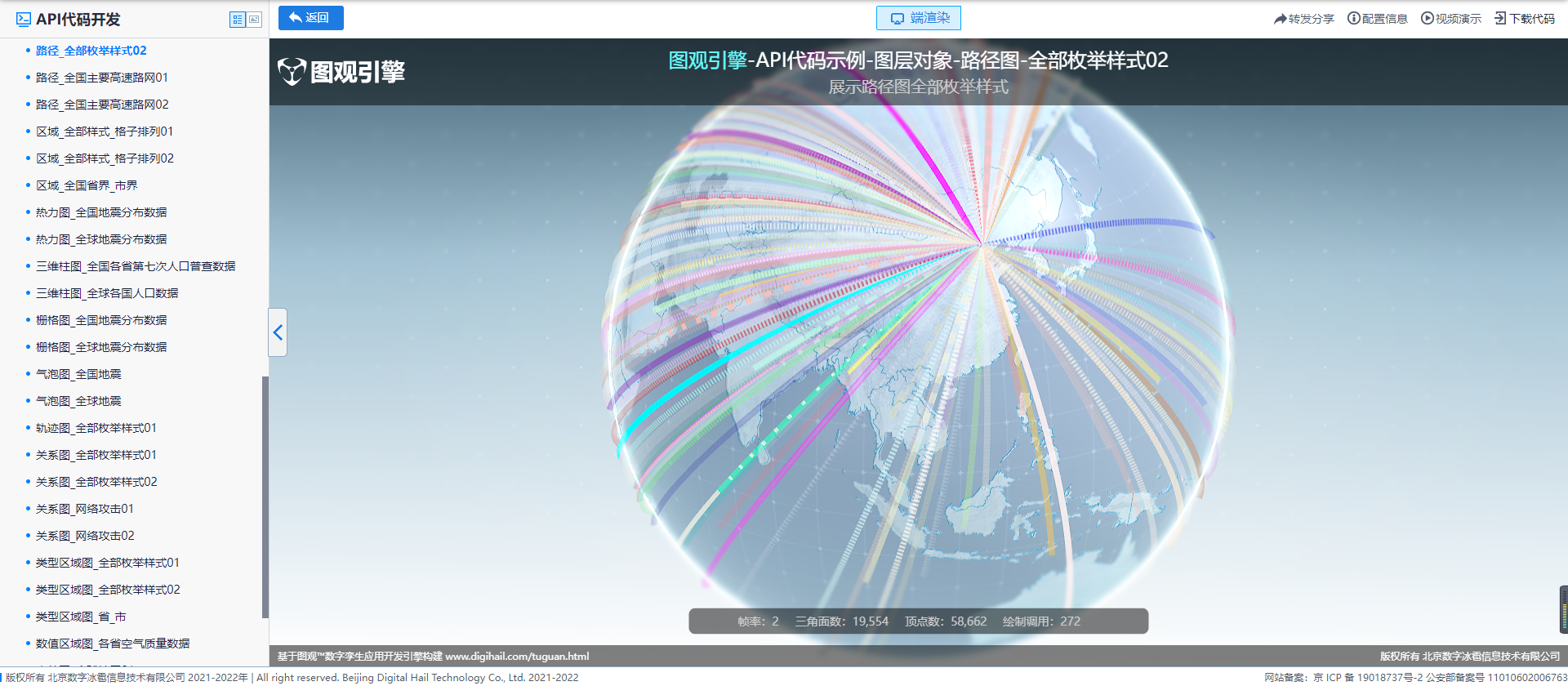Open 区域_全部样式_格子排列01
This screenshot has width=1568, height=686.
(x=105, y=131)
